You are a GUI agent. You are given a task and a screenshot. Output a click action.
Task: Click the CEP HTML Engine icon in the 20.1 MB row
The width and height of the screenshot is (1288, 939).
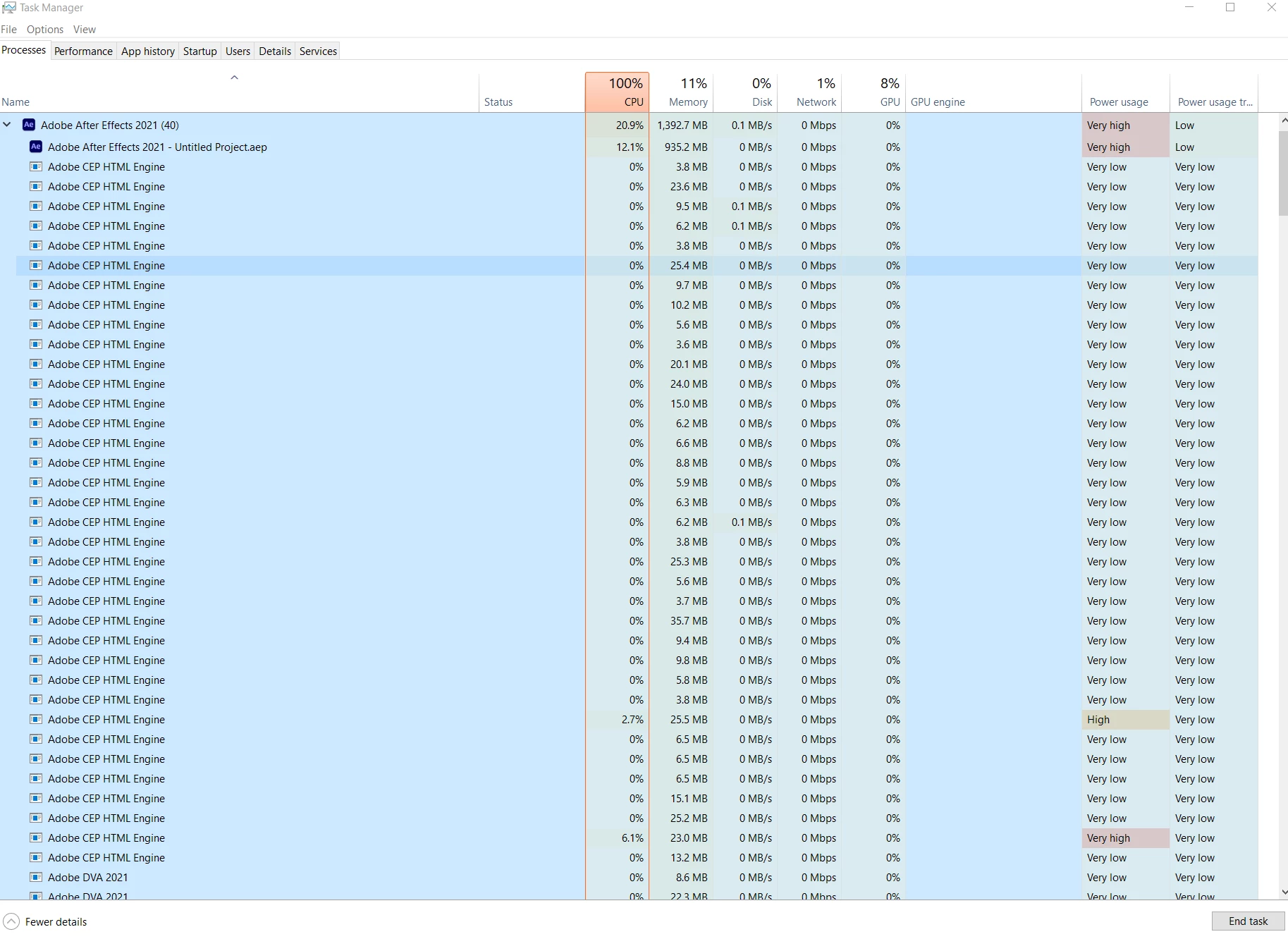[35, 364]
